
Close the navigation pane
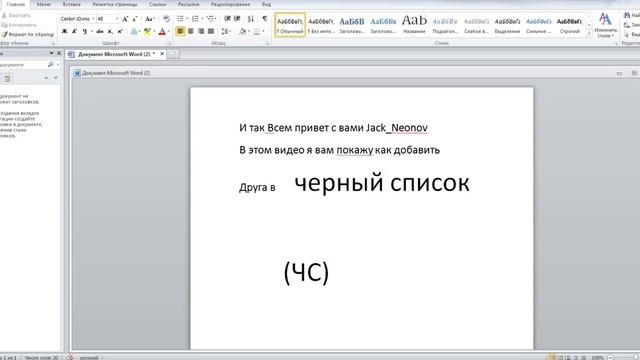tap(59, 53)
